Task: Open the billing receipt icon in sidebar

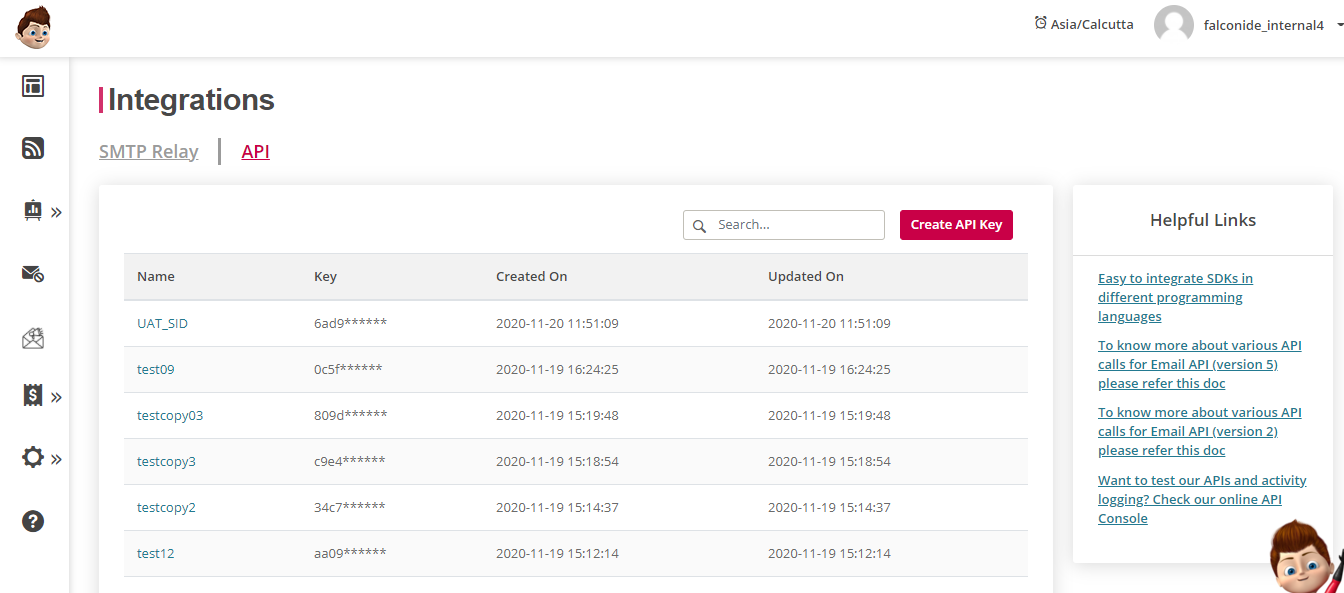Action: click(x=33, y=395)
